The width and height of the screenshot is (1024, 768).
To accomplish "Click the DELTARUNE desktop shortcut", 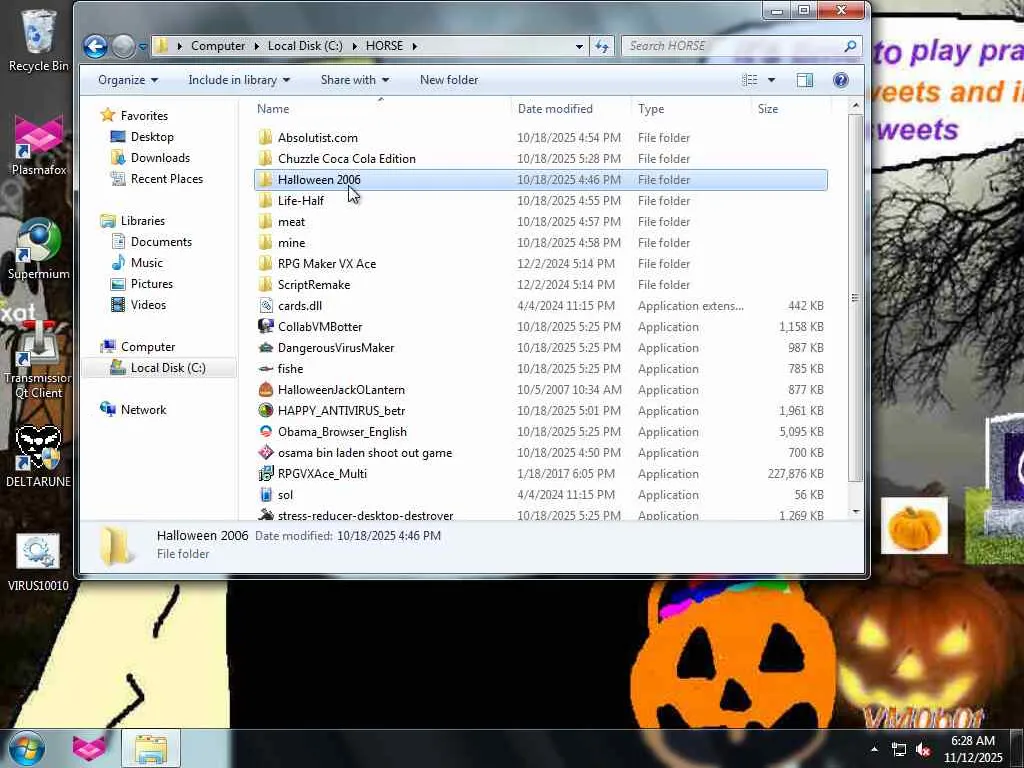I will point(38,456).
